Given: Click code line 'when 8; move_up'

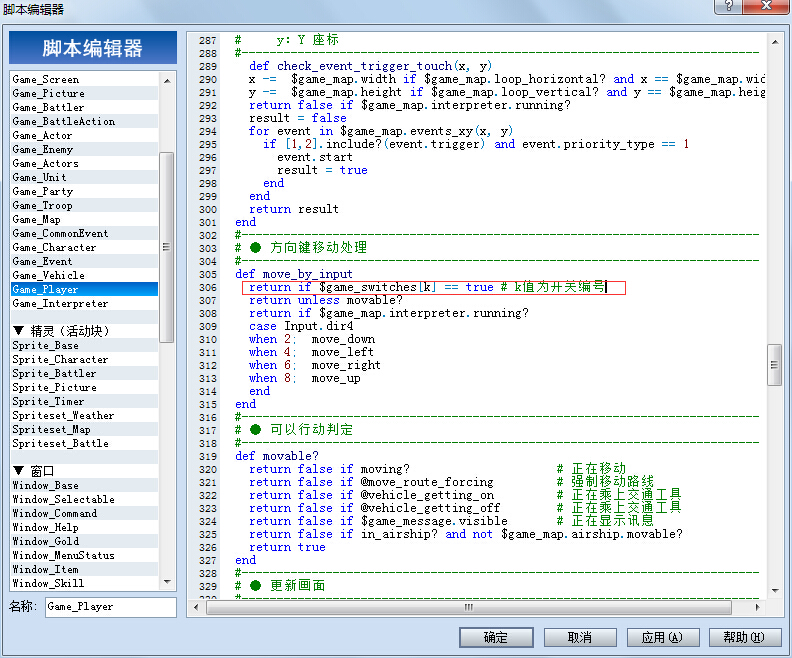Looking at the screenshot, I should pos(305,378).
